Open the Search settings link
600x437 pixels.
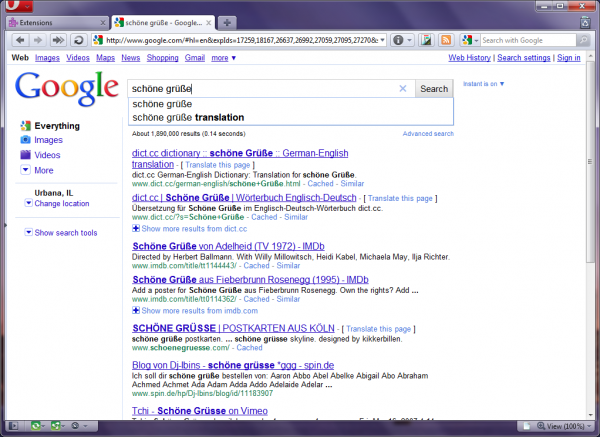[523, 58]
